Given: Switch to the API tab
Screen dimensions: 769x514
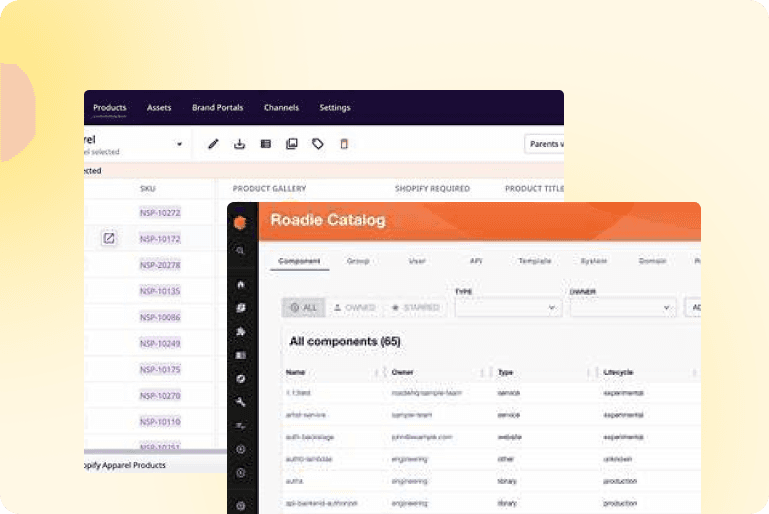Looking at the screenshot, I should [476, 261].
